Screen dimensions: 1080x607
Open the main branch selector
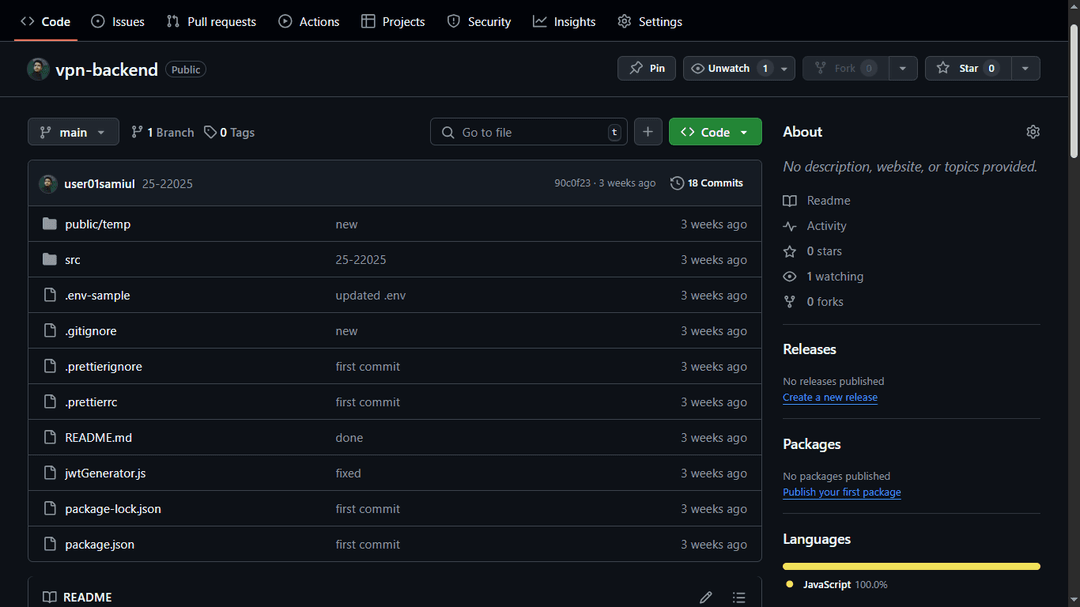(73, 132)
